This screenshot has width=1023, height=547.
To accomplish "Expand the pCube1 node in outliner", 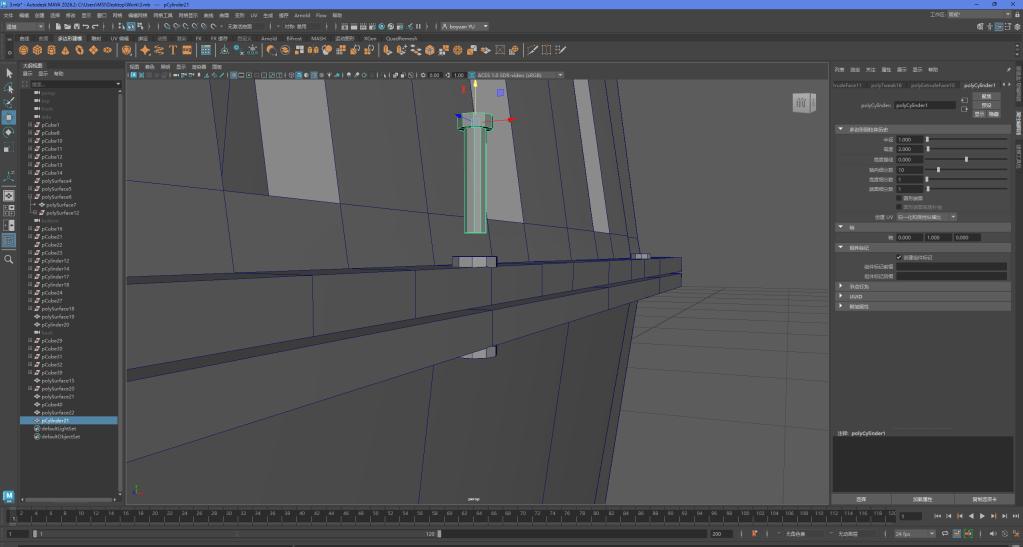I will click(x=30, y=125).
